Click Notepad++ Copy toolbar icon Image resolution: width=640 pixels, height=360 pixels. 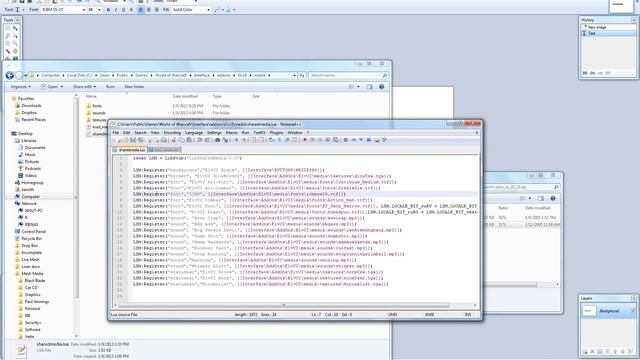[182, 140]
